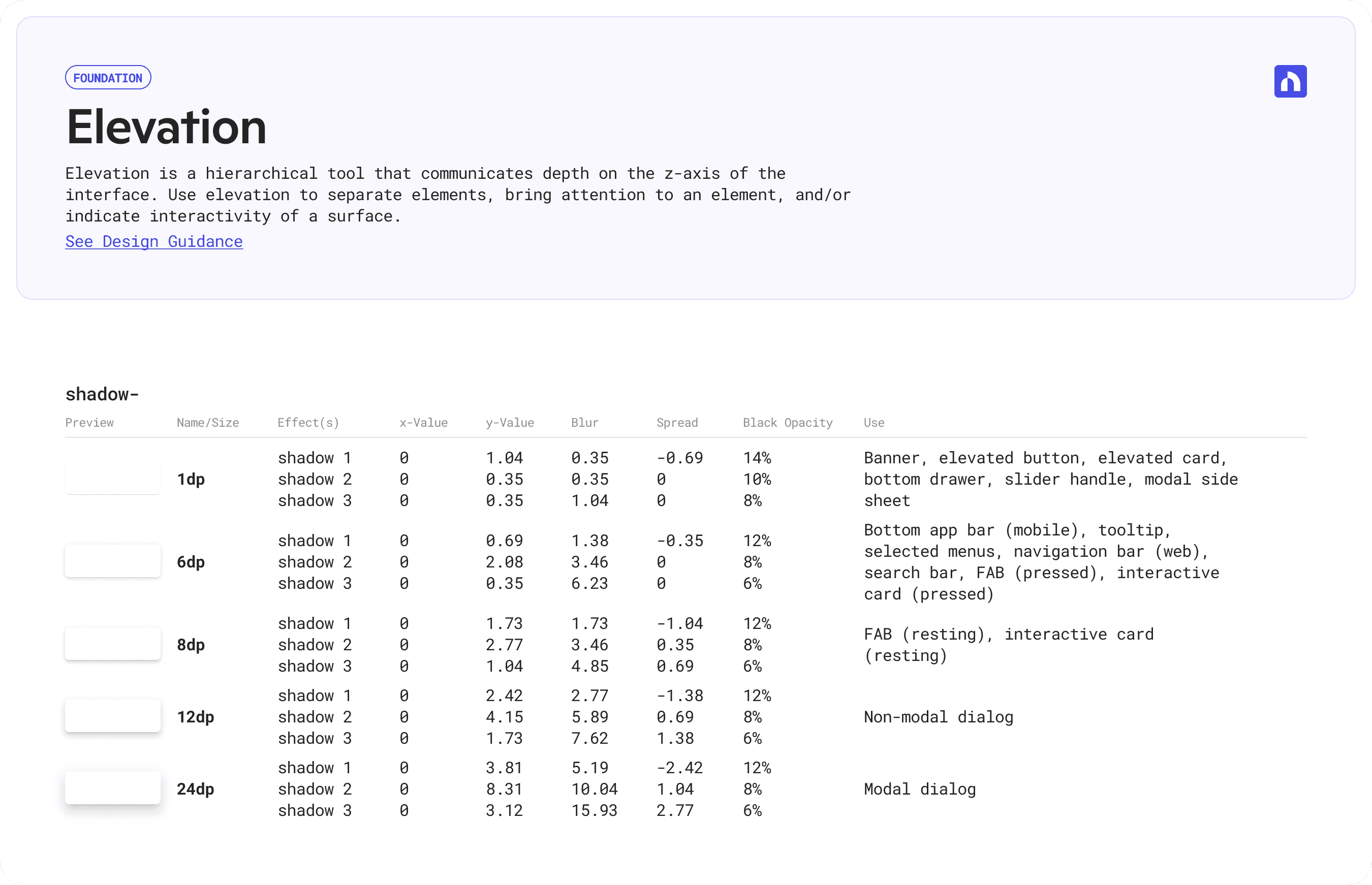Select the 8dp shadow preview card
1372x885 pixels.
point(113,644)
